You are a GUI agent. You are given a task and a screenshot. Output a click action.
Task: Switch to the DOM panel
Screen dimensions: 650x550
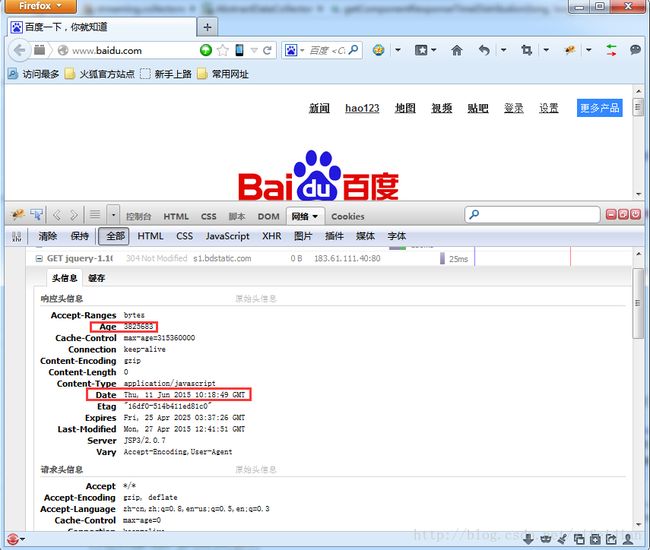[x=269, y=216]
